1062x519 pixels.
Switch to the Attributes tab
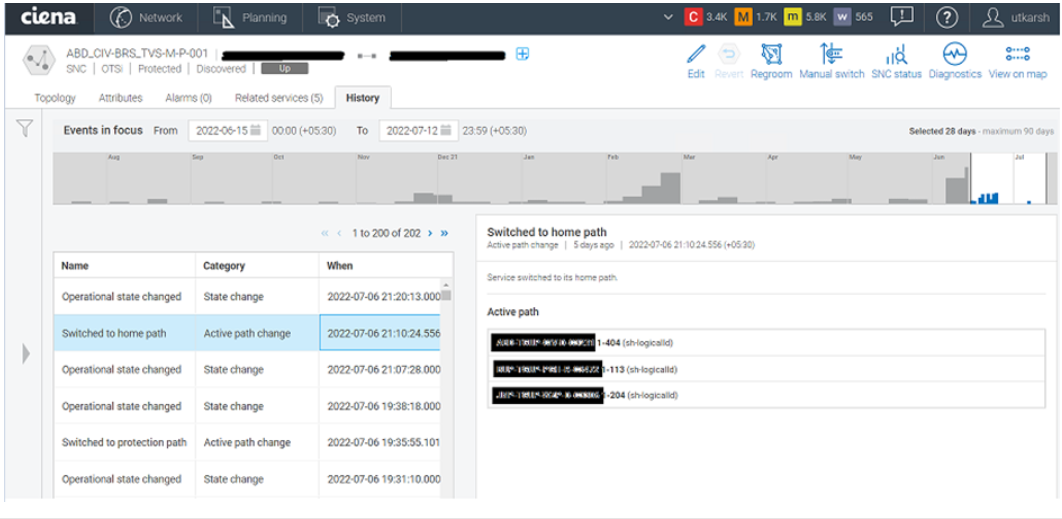(121, 98)
